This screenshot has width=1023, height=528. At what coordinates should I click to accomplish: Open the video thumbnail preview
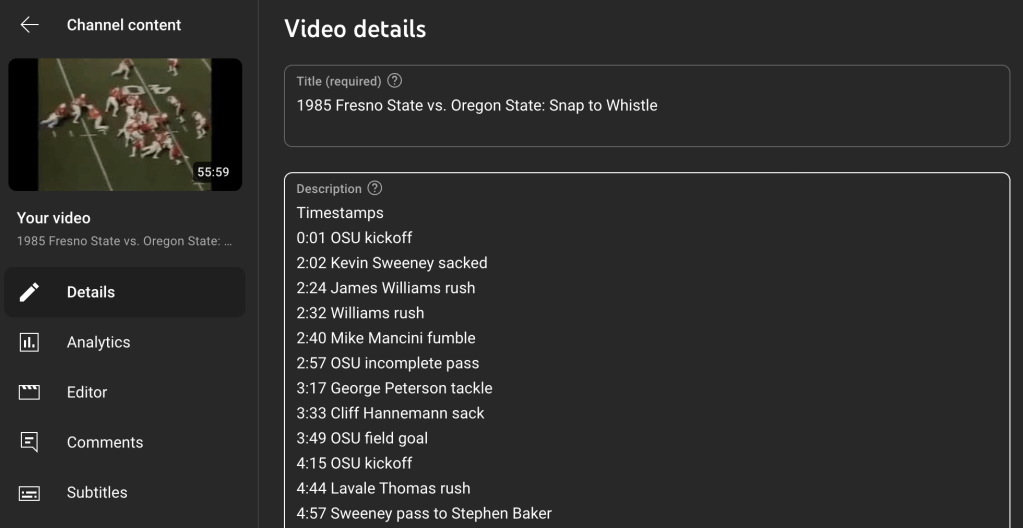(125, 124)
